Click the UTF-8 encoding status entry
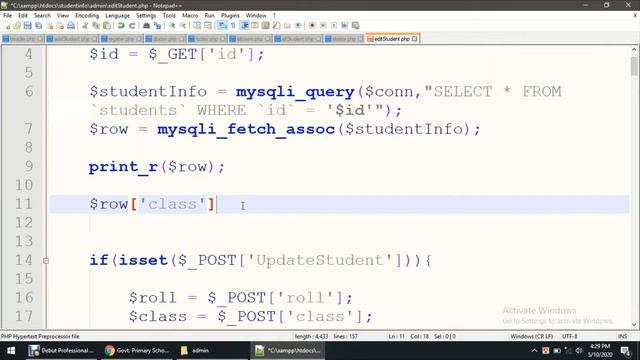The width and height of the screenshot is (640, 360). pyautogui.click(x=569, y=336)
